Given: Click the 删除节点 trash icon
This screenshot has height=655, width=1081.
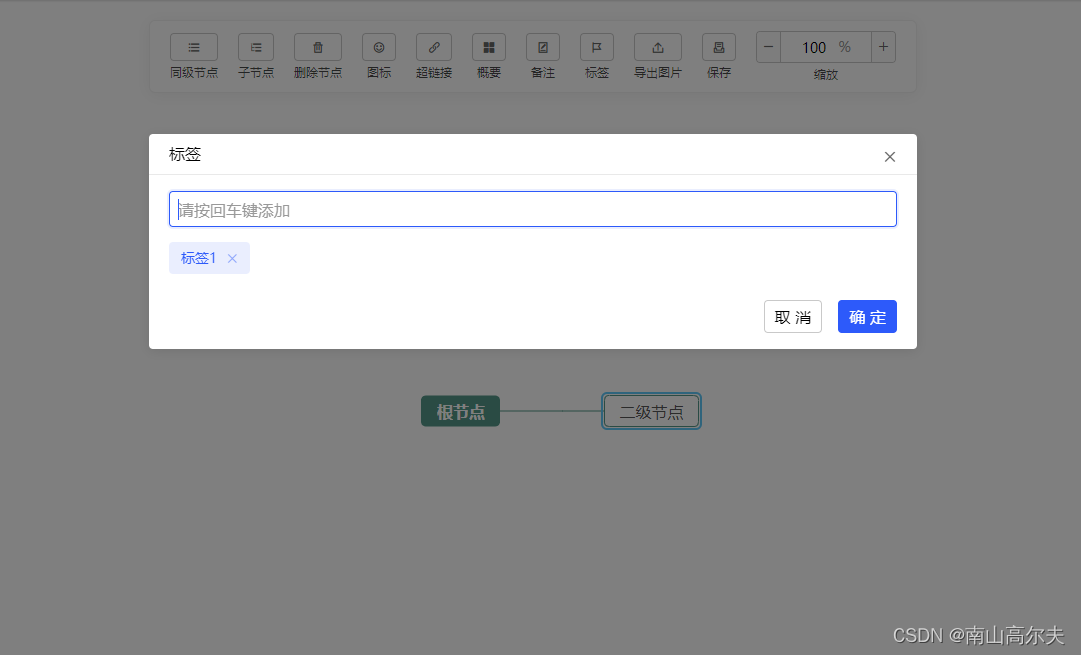Looking at the screenshot, I should coord(318,48).
